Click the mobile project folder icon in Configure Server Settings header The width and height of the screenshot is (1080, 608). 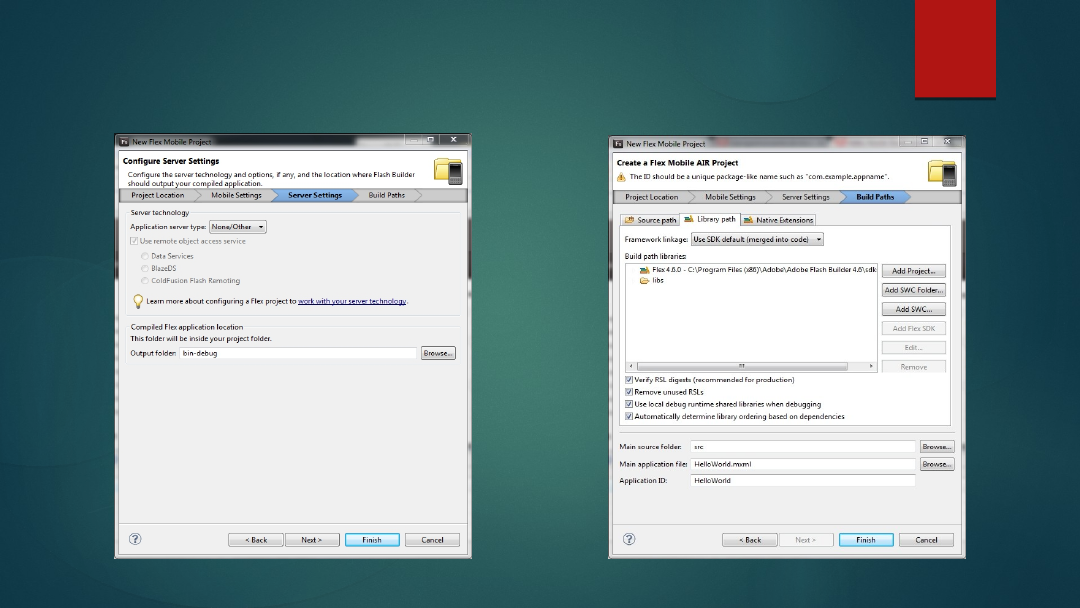coord(448,170)
